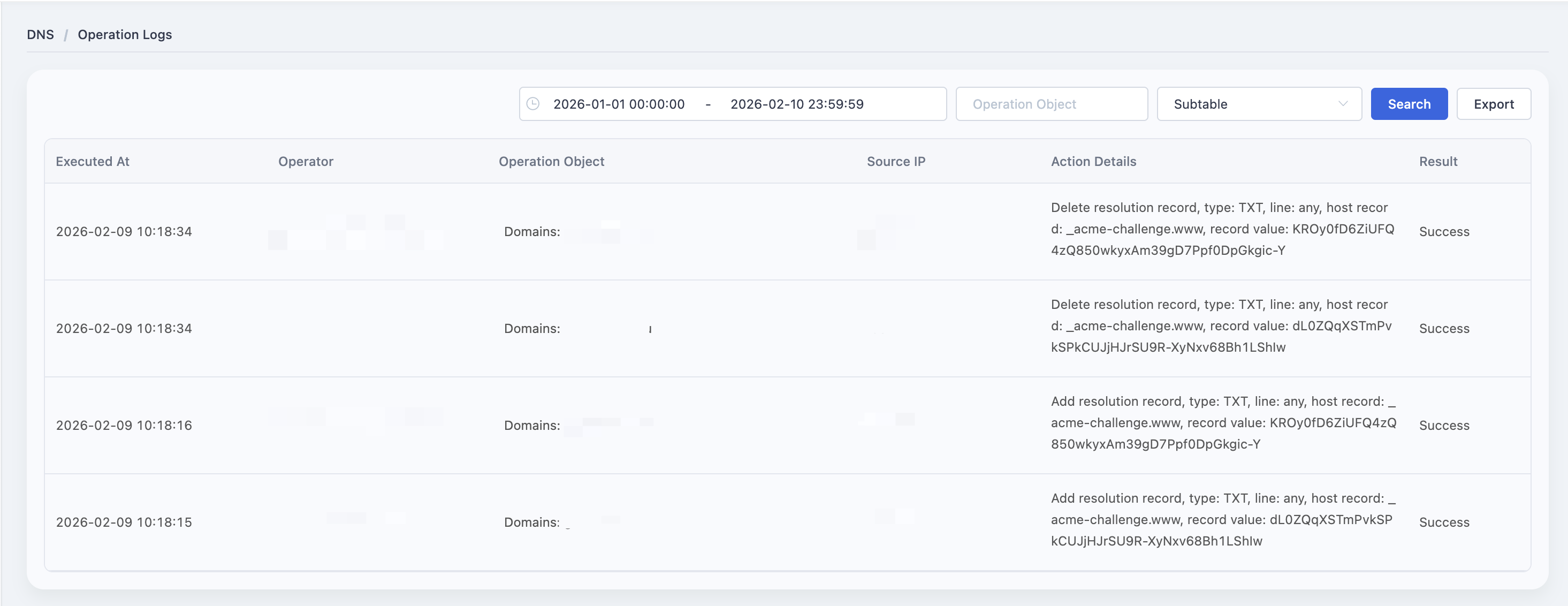Click Success result of the last row
1568x606 pixels.
pyautogui.click(x=1444, y=522)
